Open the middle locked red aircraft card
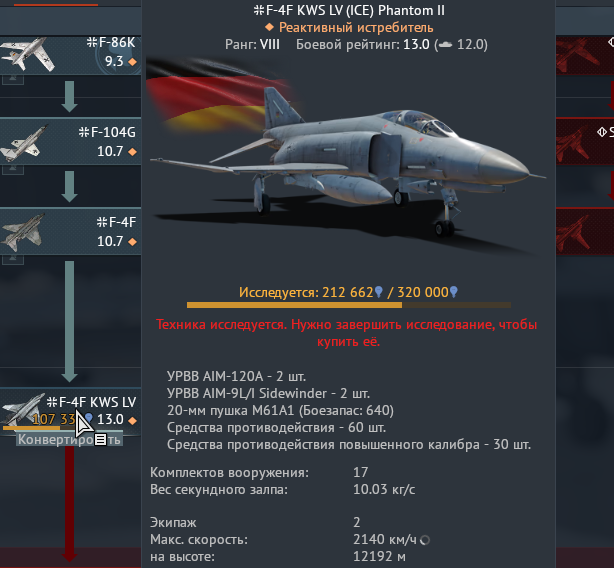The height and width of the screenshot is (568, 614). (x=585, y=141)
